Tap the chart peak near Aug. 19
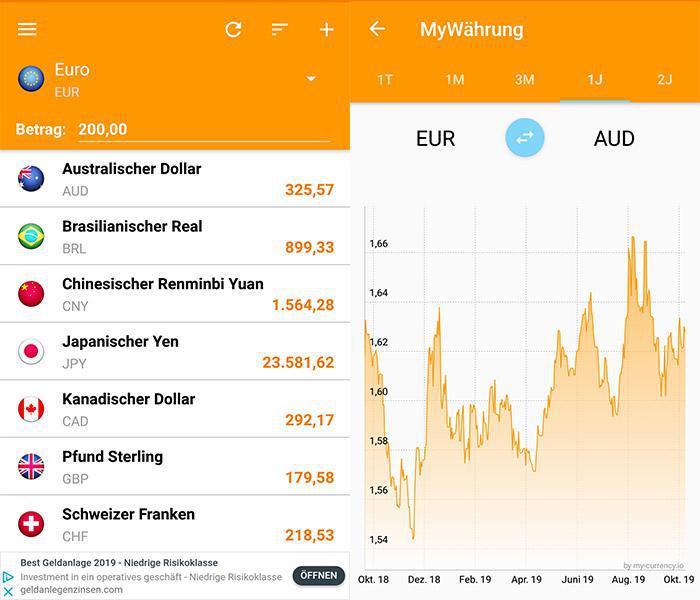 633,238
